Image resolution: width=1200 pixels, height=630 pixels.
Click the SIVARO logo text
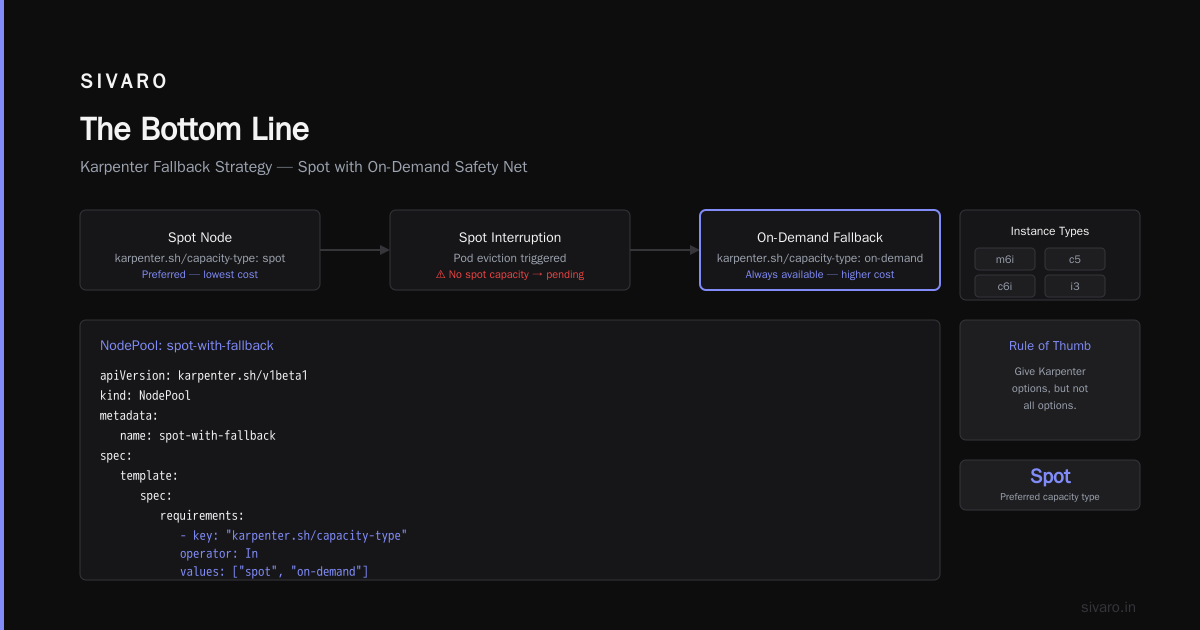(124, 82)
